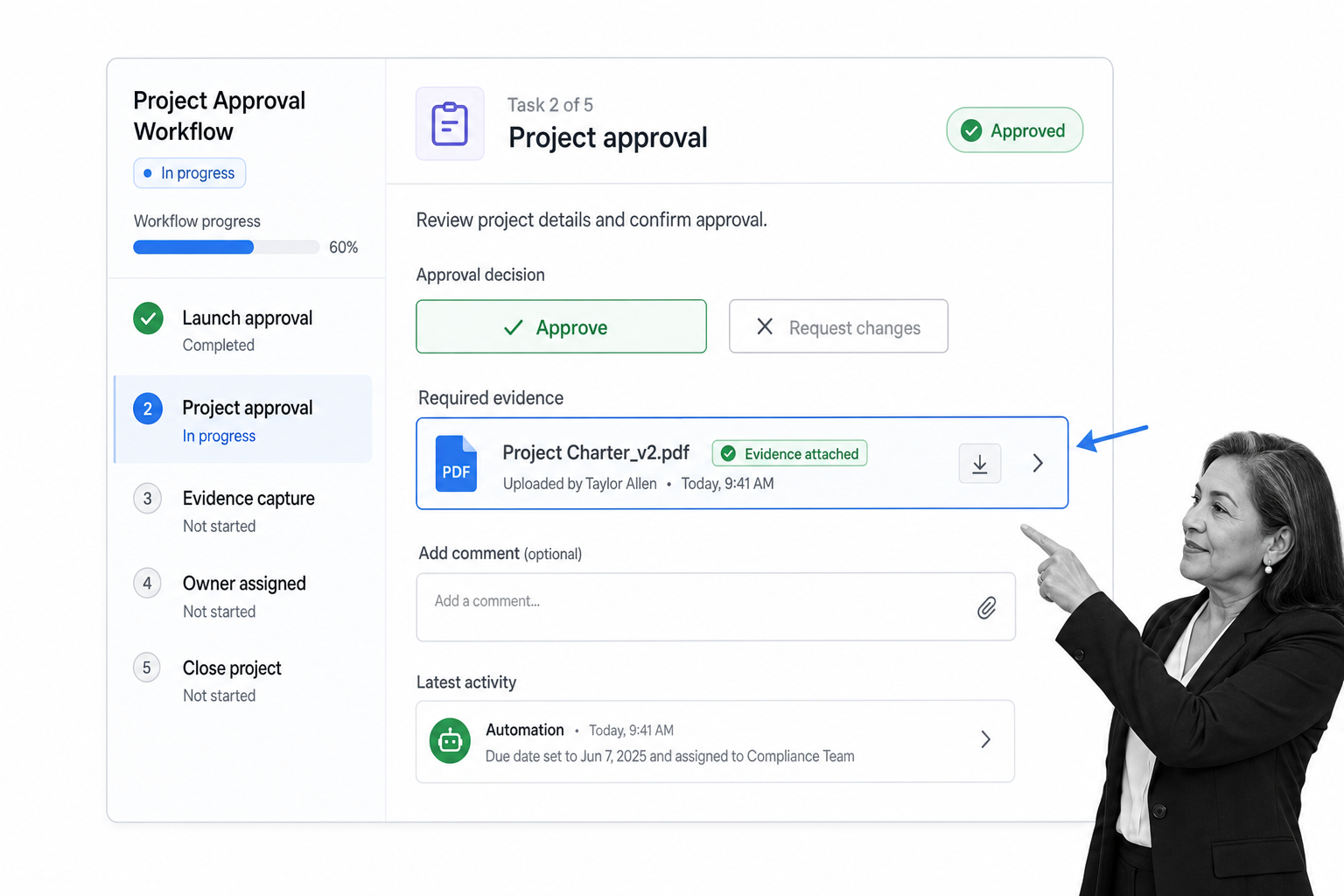Click the Approval decision label
Viewport: 1344px width, 896px height.
coord(480,275)
